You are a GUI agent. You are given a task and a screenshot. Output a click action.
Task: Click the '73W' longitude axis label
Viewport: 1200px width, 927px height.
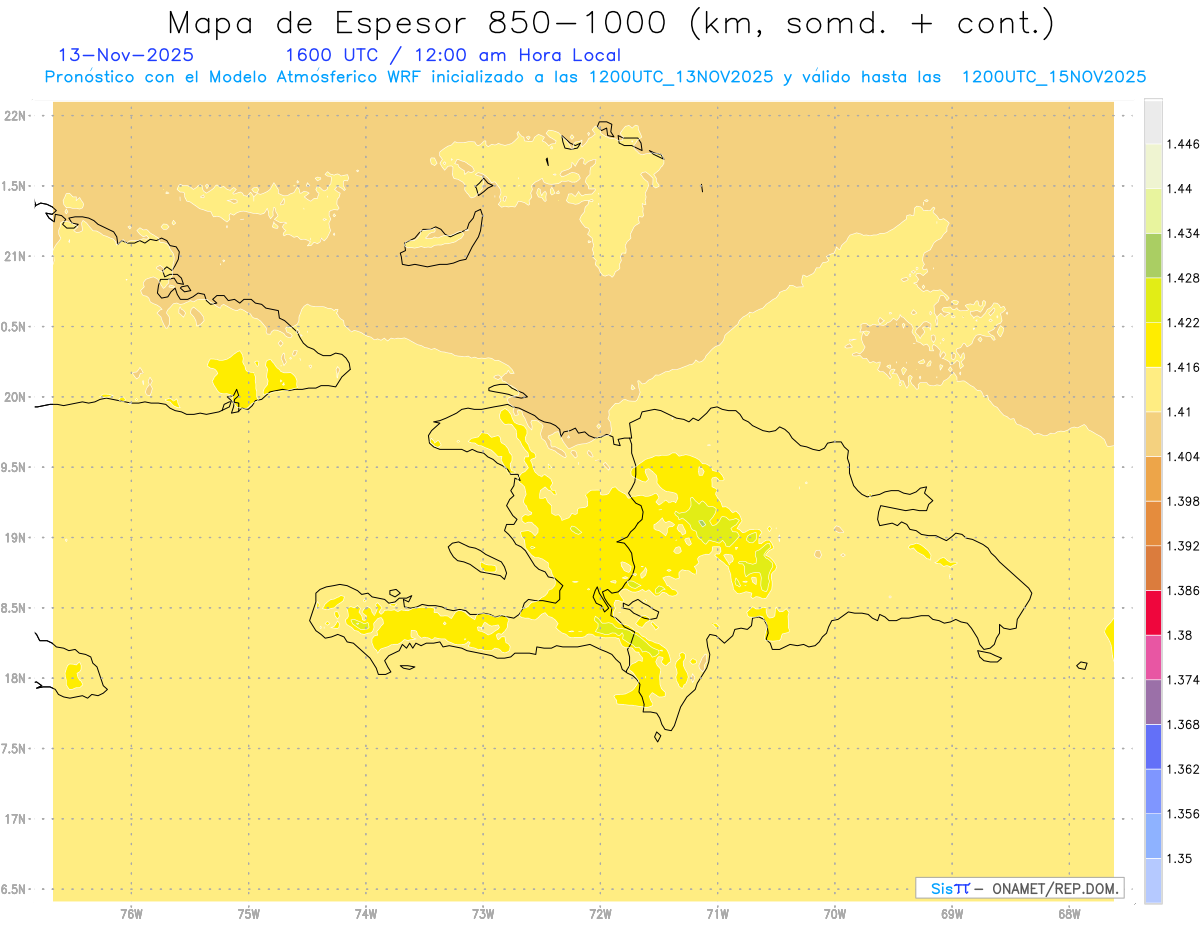pyautogui.click(x=483, y=913)
